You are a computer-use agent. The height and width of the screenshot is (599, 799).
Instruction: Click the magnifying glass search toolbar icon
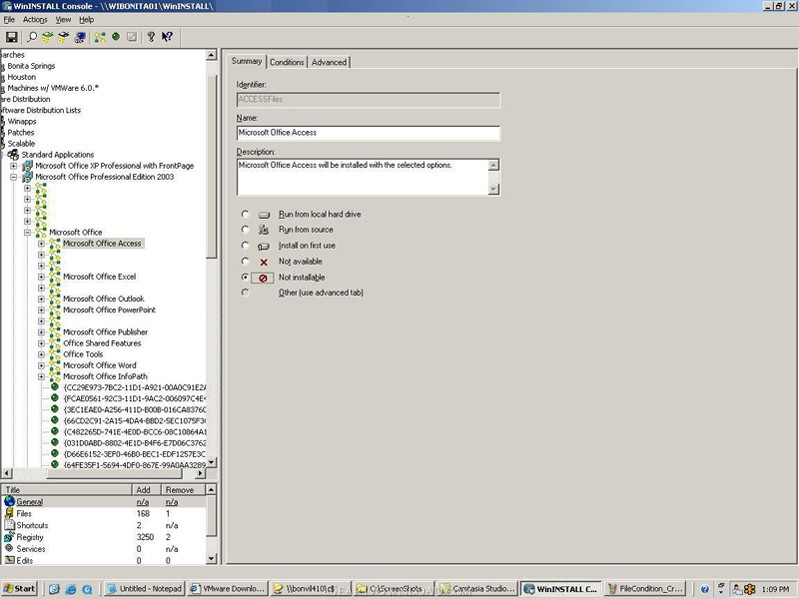[x=32, y=37]
